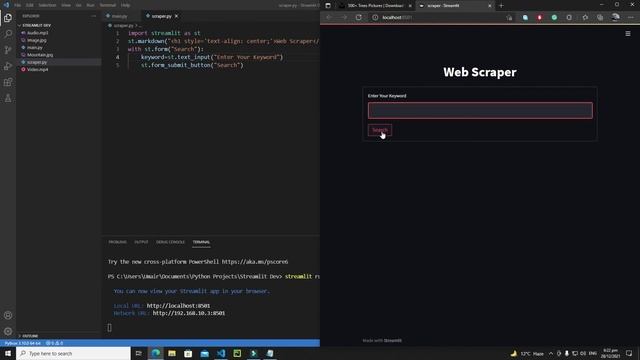The image size is (640, 360).
Task: Open Image.jpg in the Explorer
Action: coord(36,40)
